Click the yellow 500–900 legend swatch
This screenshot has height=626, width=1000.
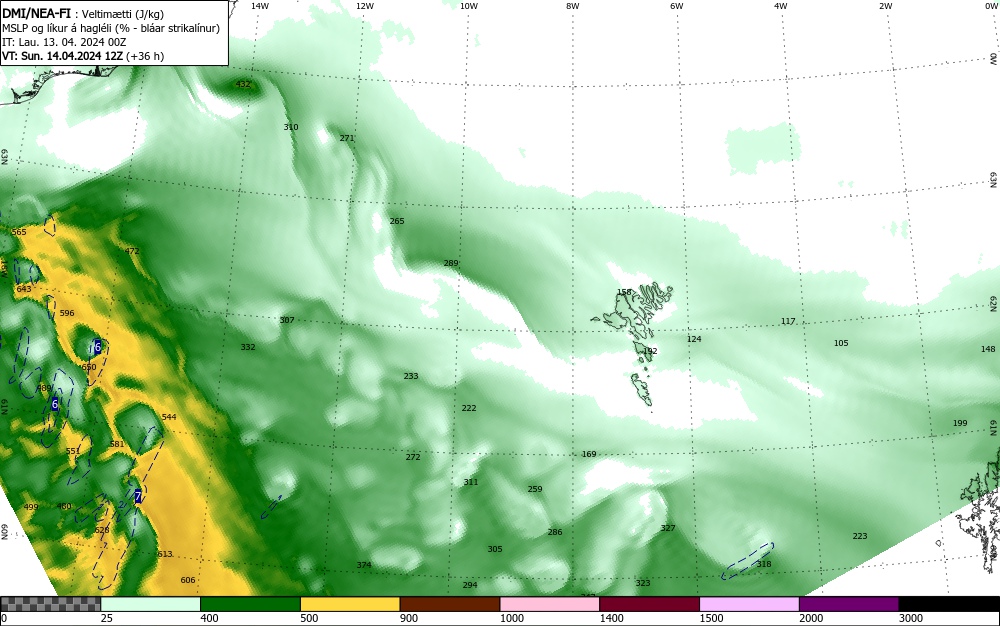tap(350, 604)
